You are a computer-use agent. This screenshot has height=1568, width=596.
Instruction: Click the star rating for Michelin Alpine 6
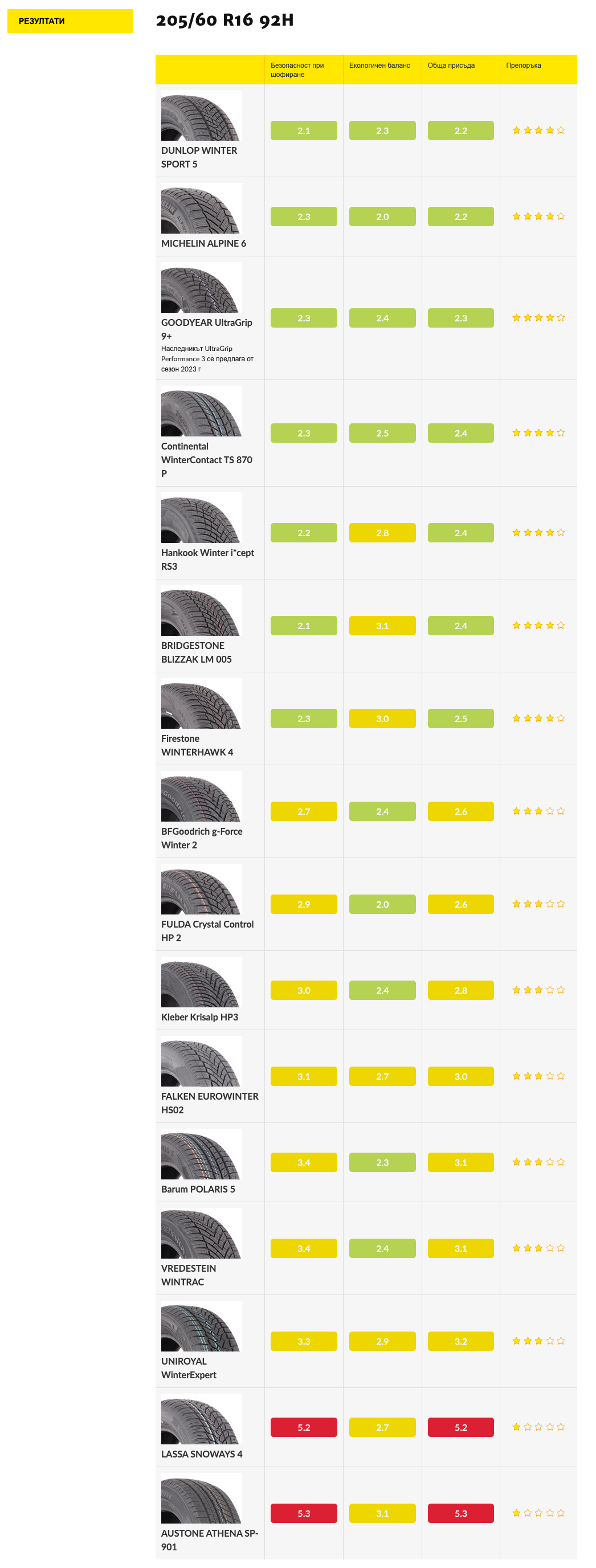[538, 216]
